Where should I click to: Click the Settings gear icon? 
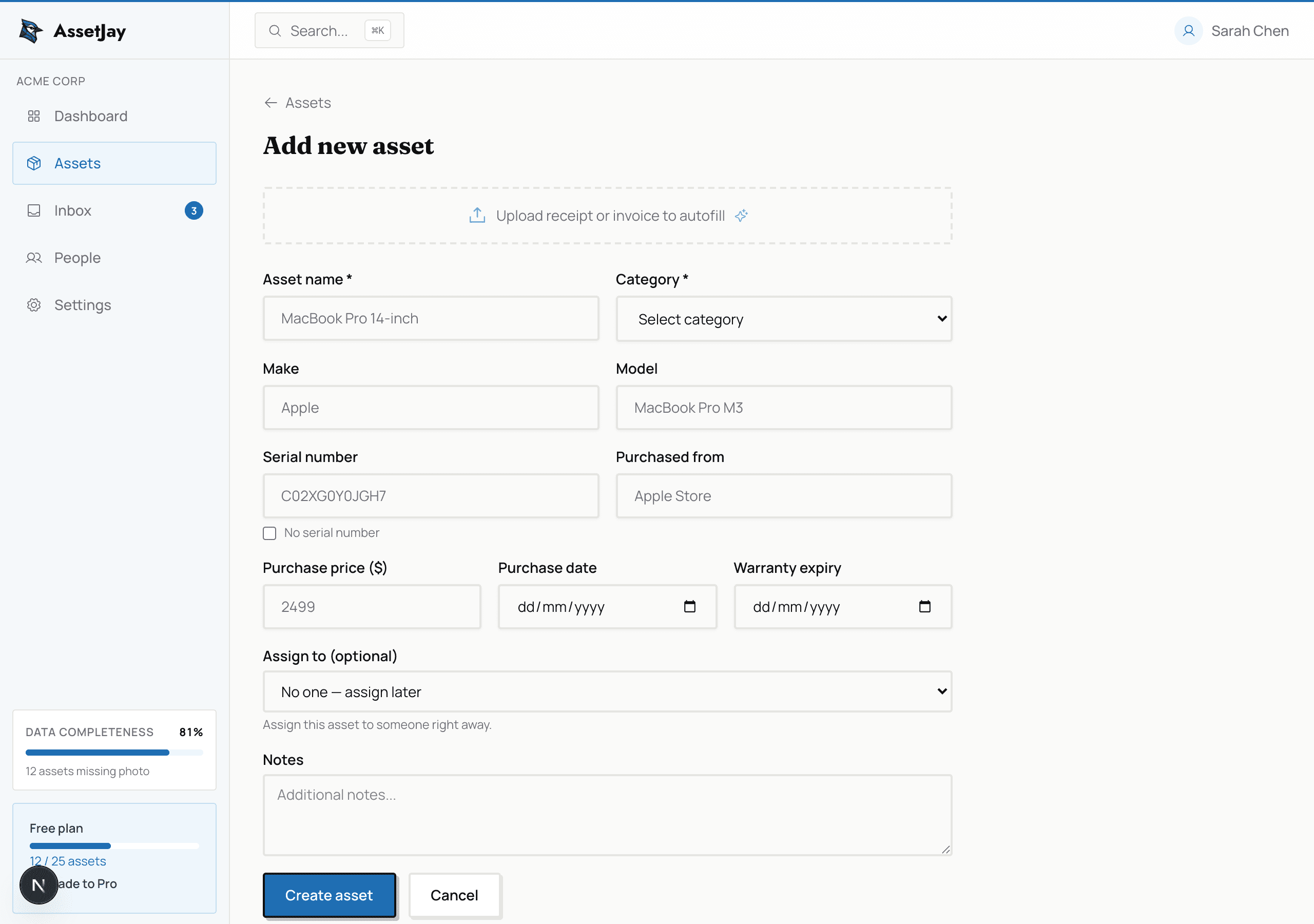(34, 304)
